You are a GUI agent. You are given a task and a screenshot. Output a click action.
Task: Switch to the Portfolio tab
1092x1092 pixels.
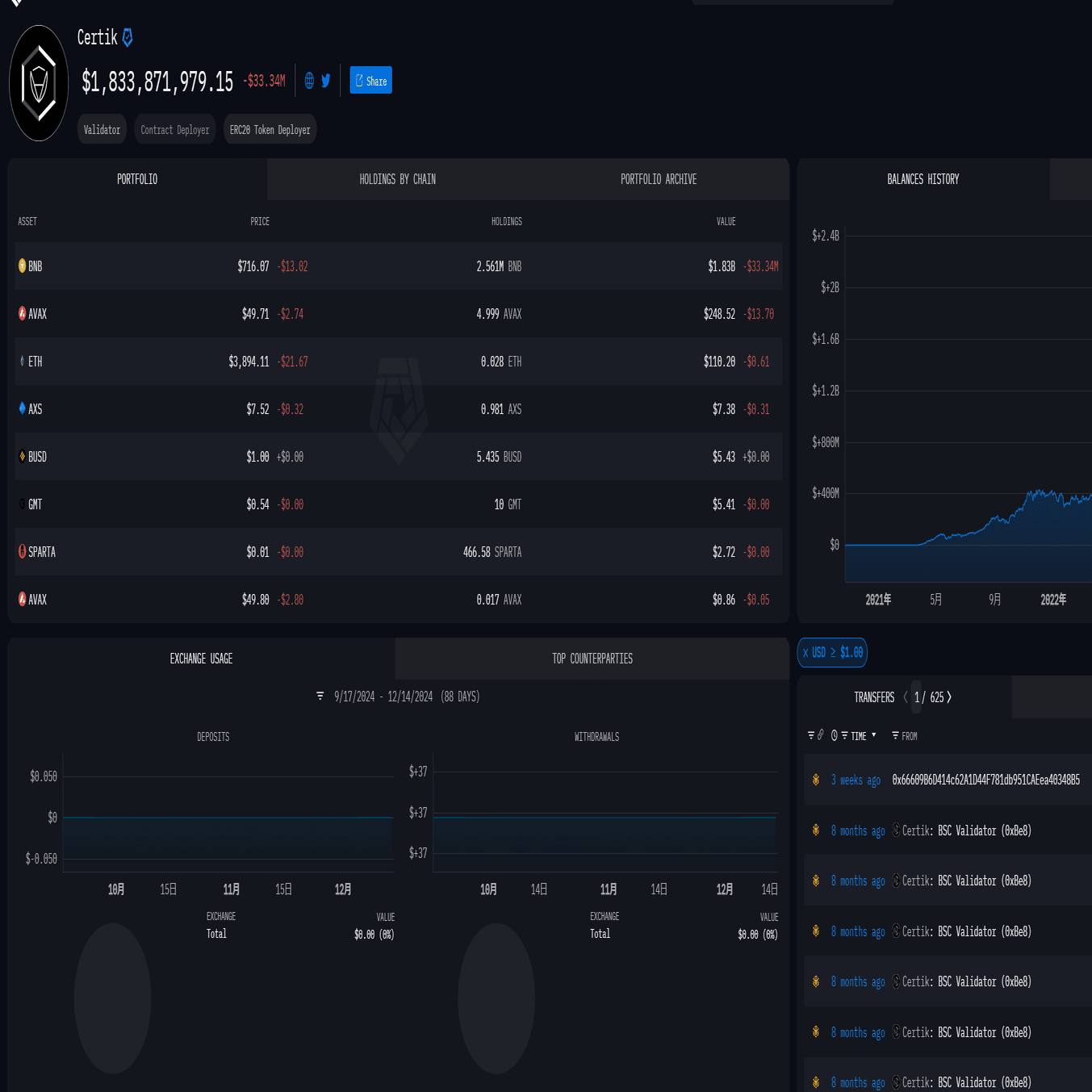pos(137,179)
